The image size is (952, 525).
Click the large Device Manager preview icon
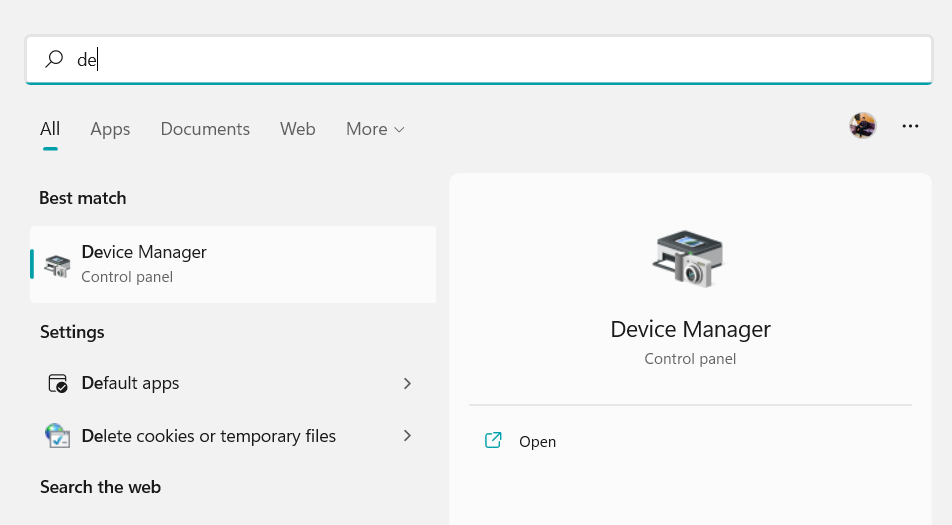[x=690, y=259]
